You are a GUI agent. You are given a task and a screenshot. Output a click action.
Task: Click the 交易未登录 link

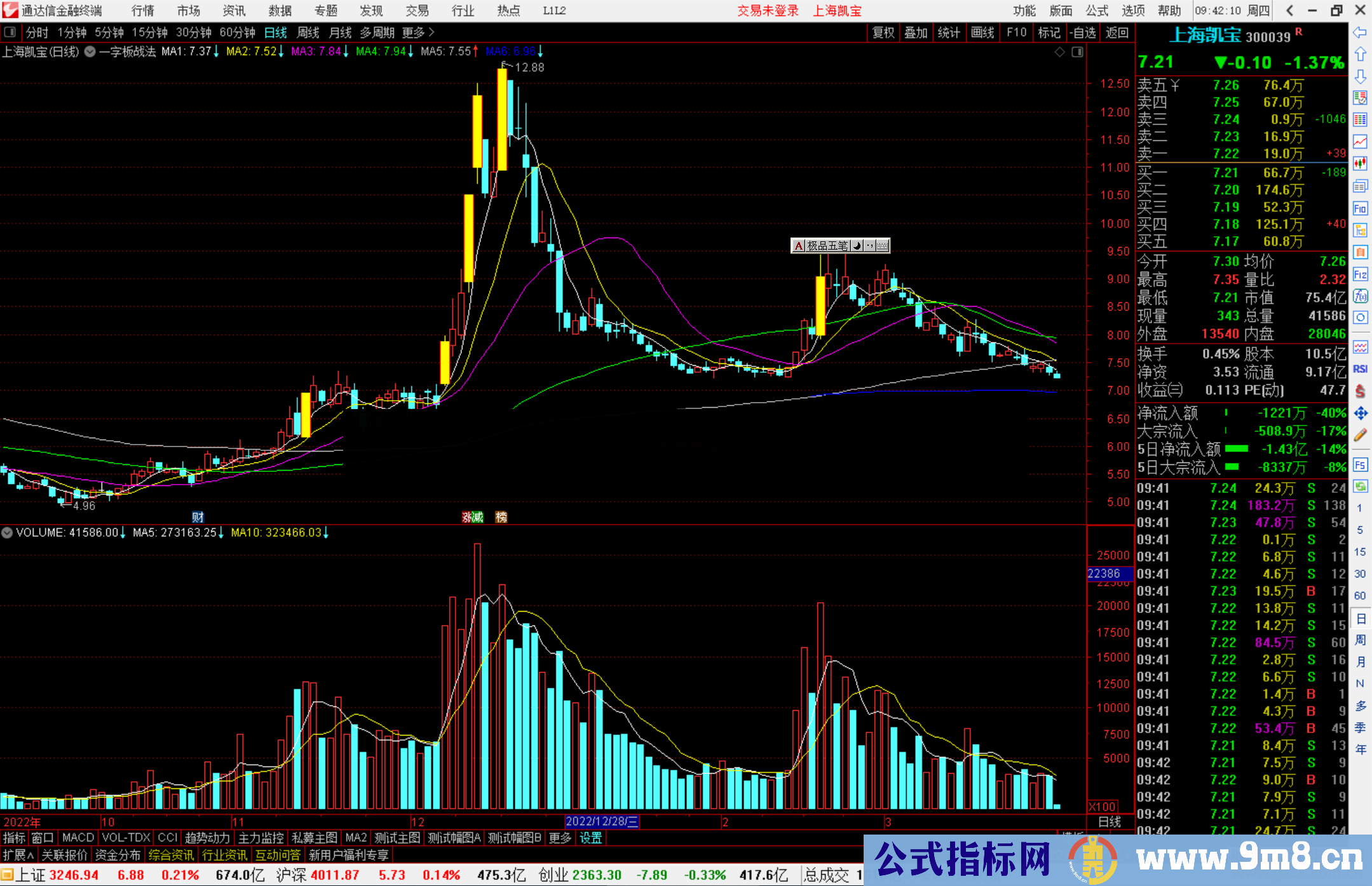[767, 11]
